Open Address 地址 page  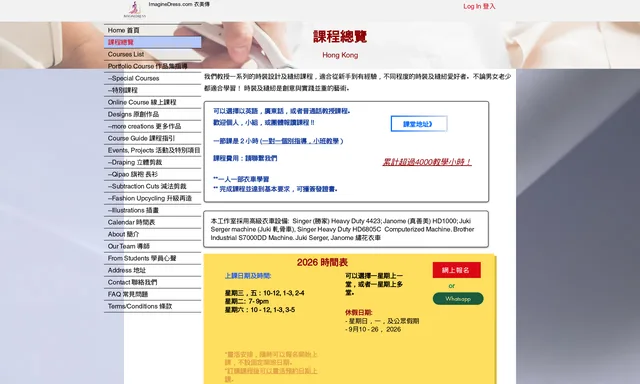[x=152, y=271]
